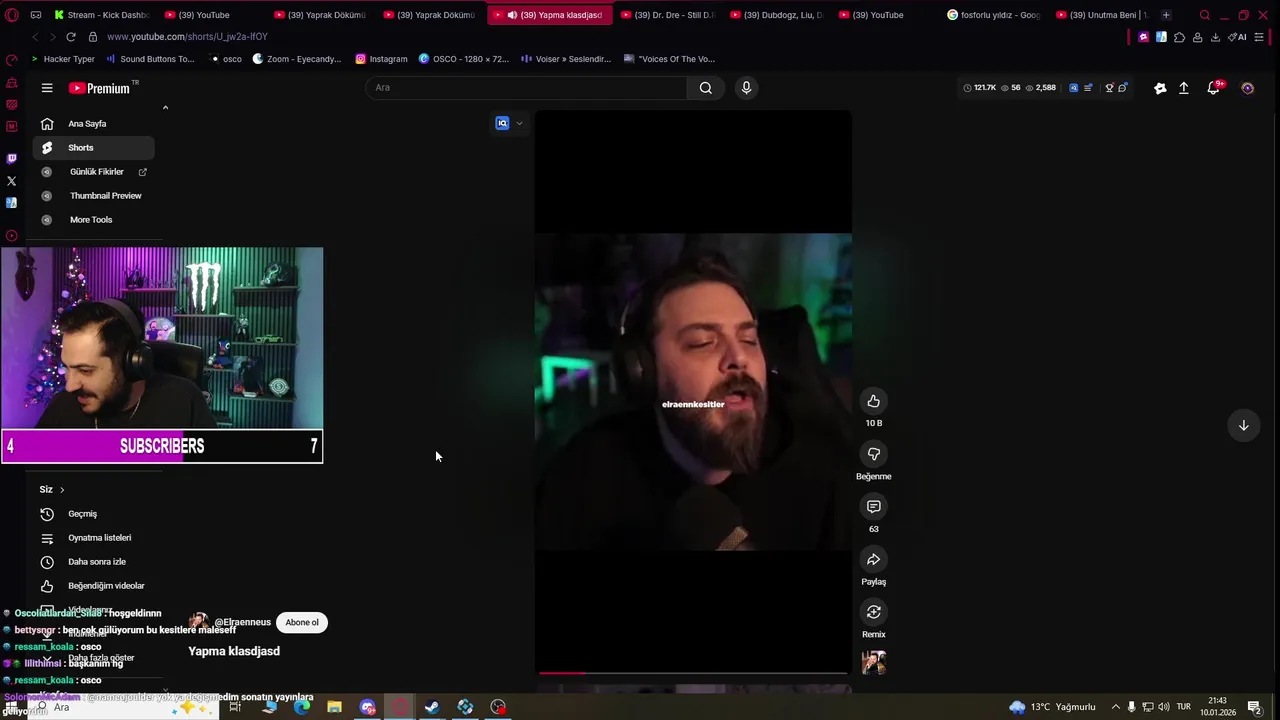
Task: Switch to the Unutma Beni tab
Action: [x=1101, y=15]
